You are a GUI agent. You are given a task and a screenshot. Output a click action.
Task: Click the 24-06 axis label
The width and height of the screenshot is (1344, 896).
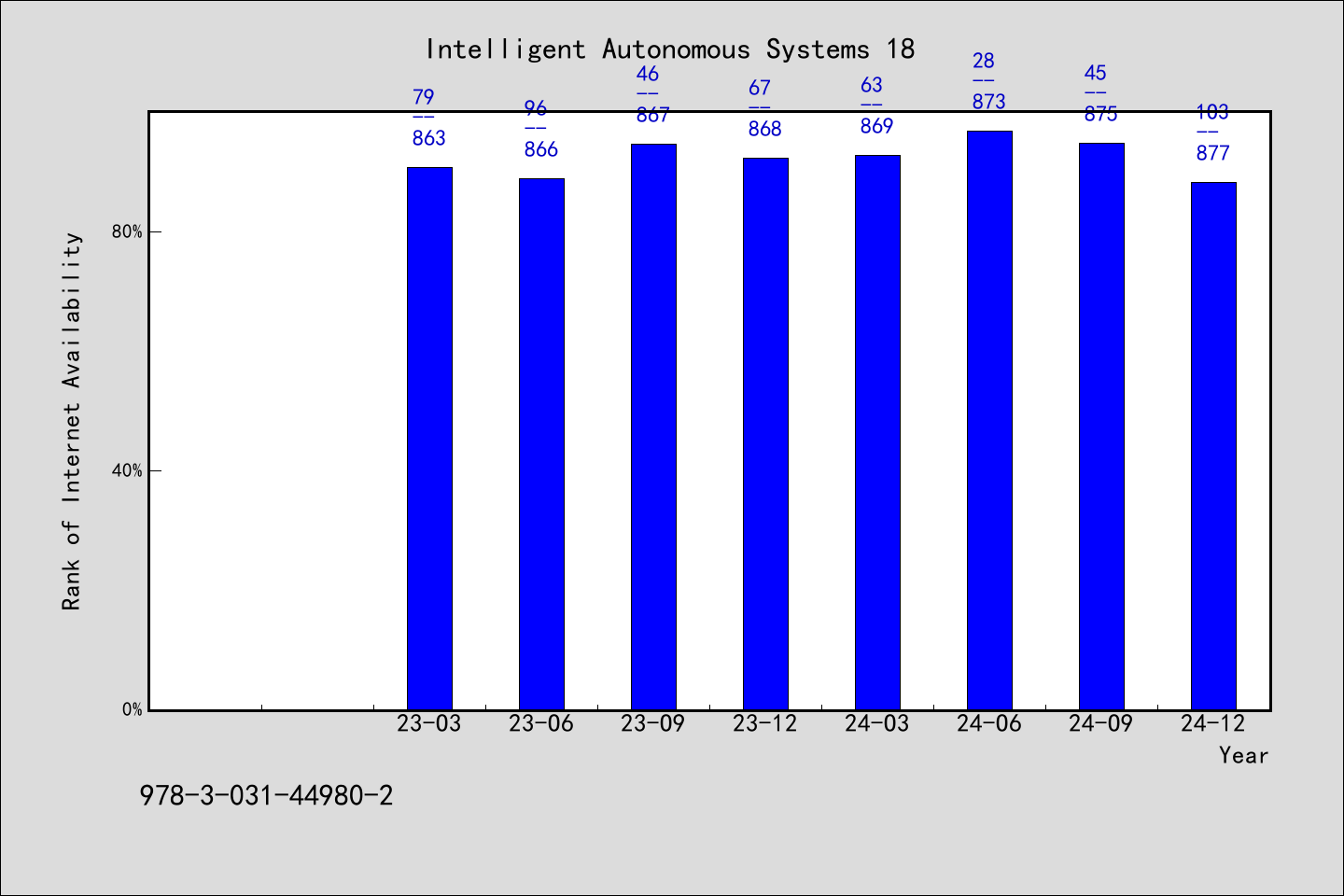coord(989,723)
